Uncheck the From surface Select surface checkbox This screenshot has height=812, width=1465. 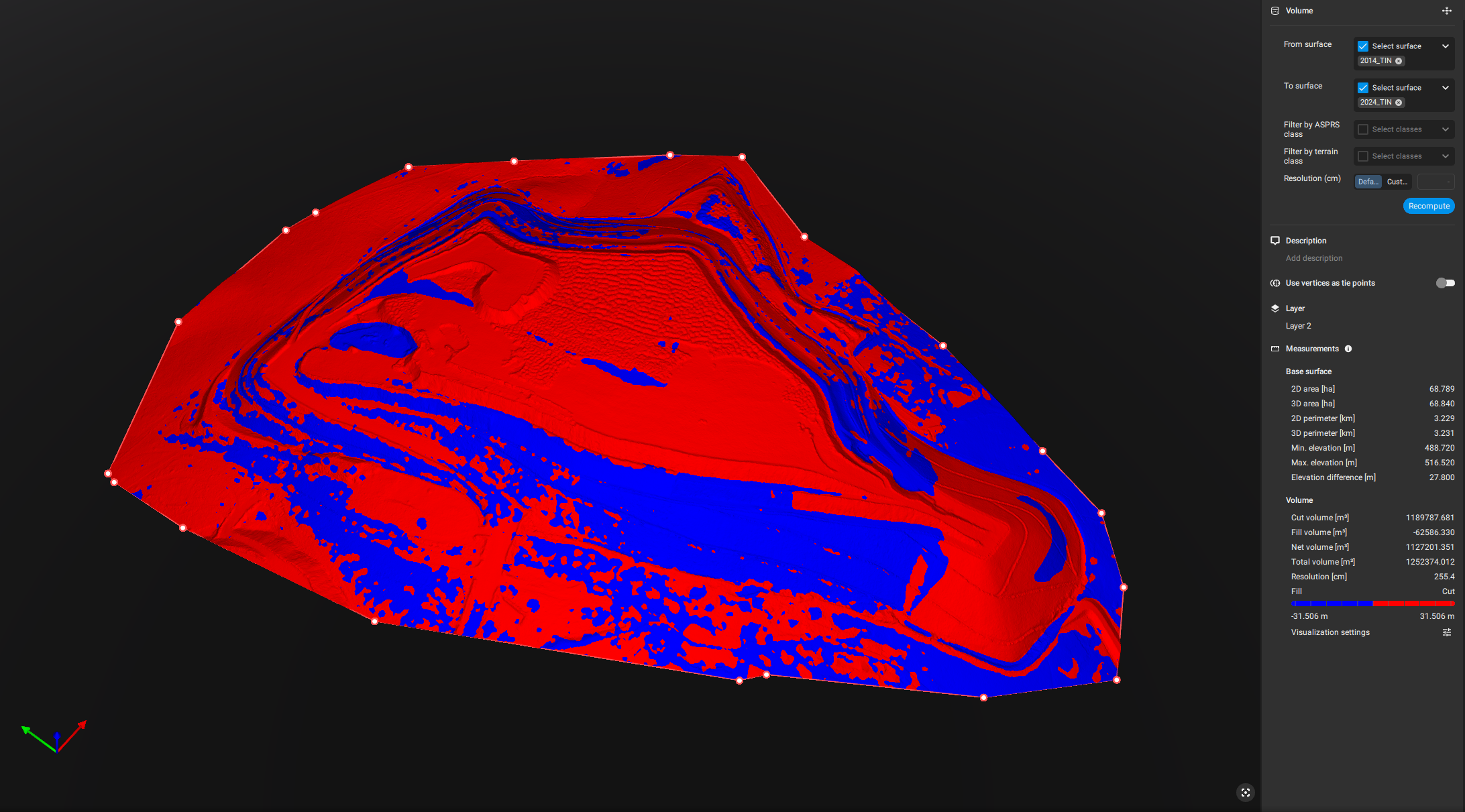[1362, 46]
